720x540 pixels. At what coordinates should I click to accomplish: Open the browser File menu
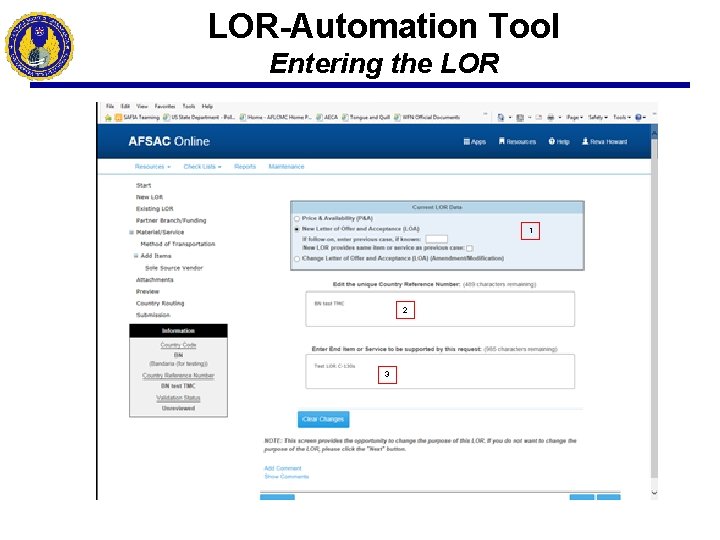point(110,106)
